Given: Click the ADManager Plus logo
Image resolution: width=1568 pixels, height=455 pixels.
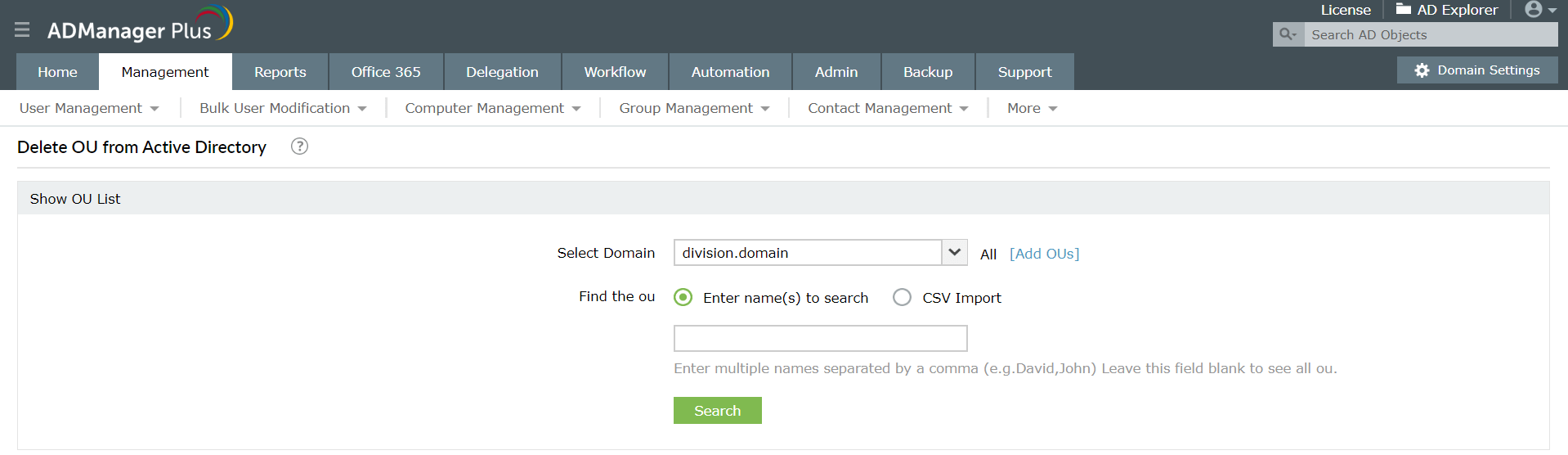Looking at the screenshot, I should (x=140, y=26).
